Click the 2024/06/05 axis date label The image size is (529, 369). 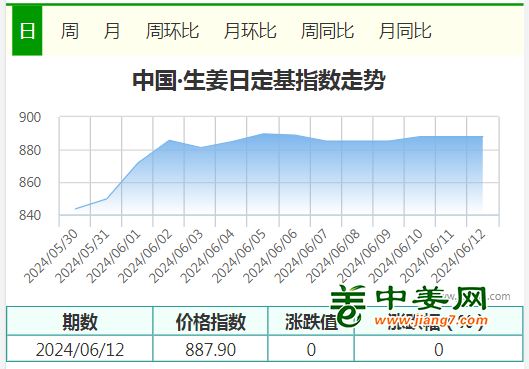239,256
